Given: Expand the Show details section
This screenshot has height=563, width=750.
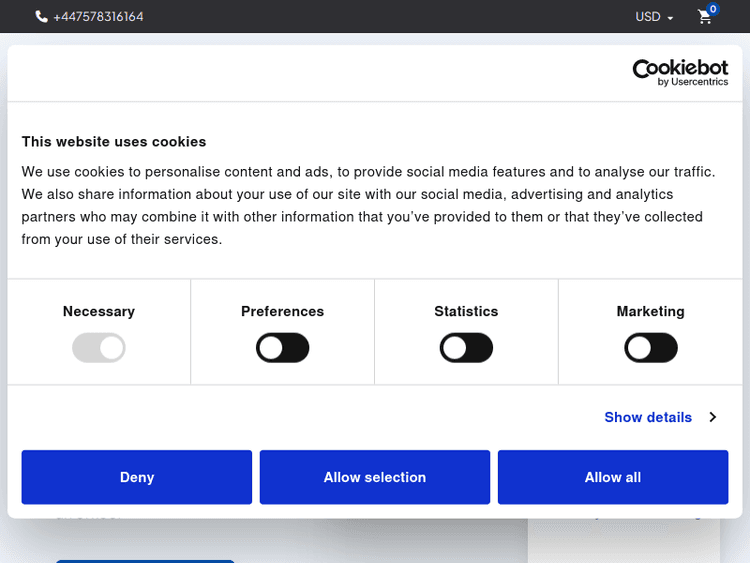Looking at the screenshot, I should click(x=648, y=417).
